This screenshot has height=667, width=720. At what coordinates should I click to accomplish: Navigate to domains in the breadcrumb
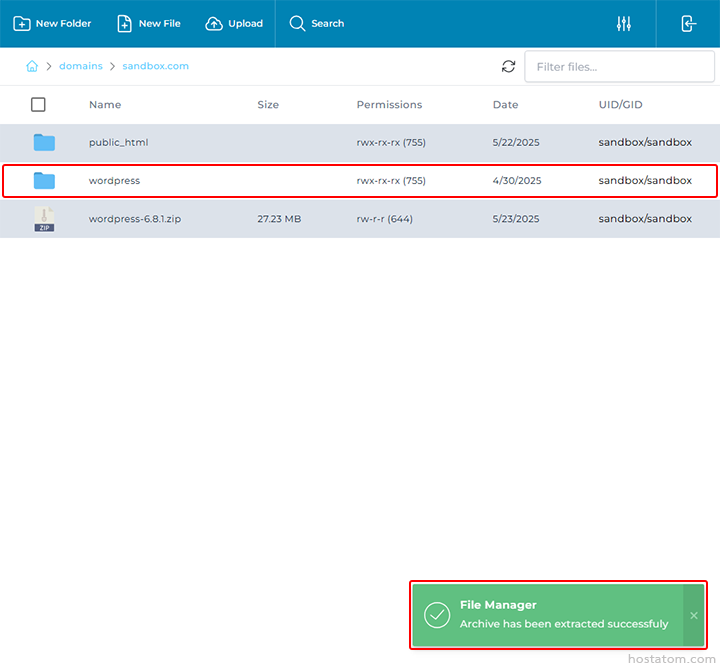click(80, 67)
